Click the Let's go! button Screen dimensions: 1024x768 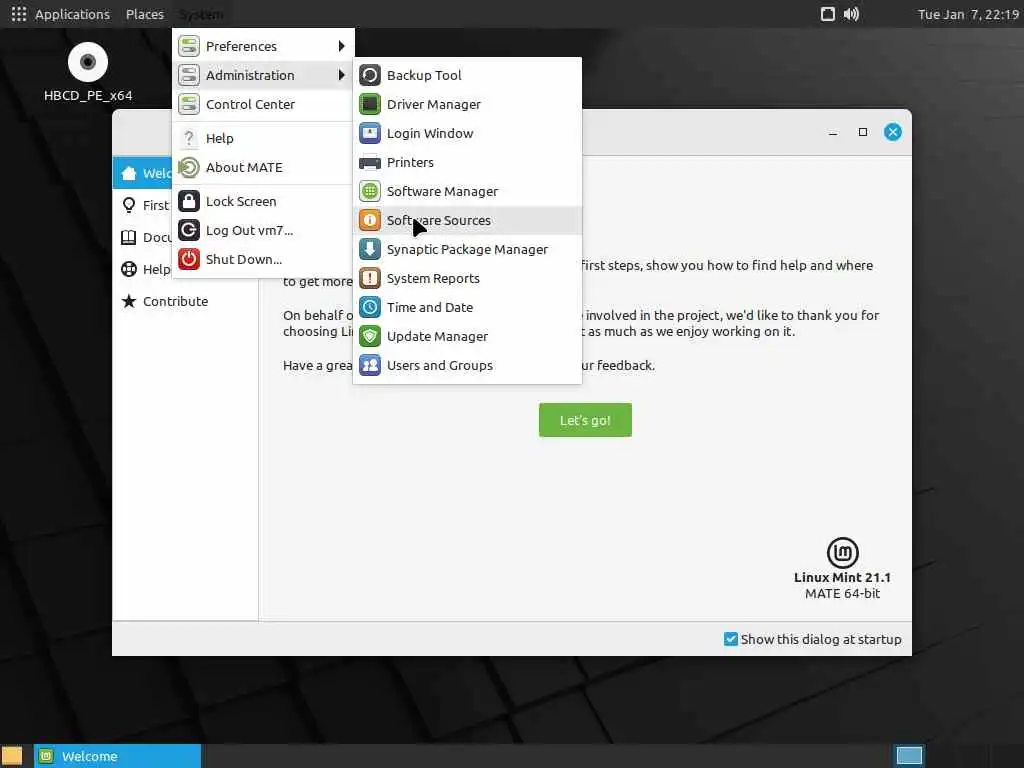(585, 420)
